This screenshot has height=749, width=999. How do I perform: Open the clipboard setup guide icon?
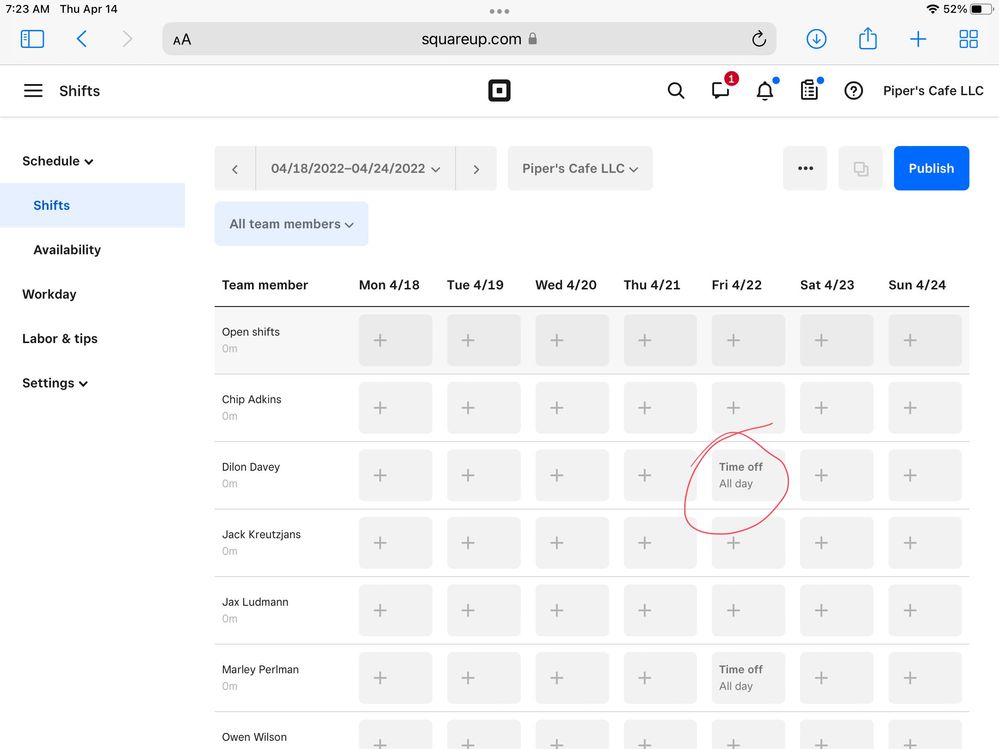[809, 91]
